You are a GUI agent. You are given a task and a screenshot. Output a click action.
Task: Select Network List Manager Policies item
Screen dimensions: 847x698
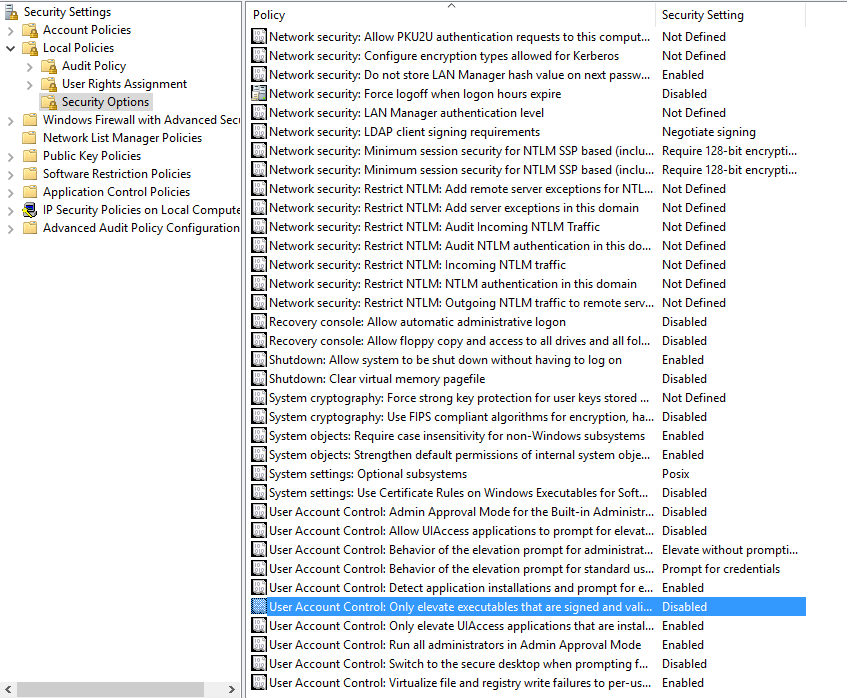click(x=122, y=138)
